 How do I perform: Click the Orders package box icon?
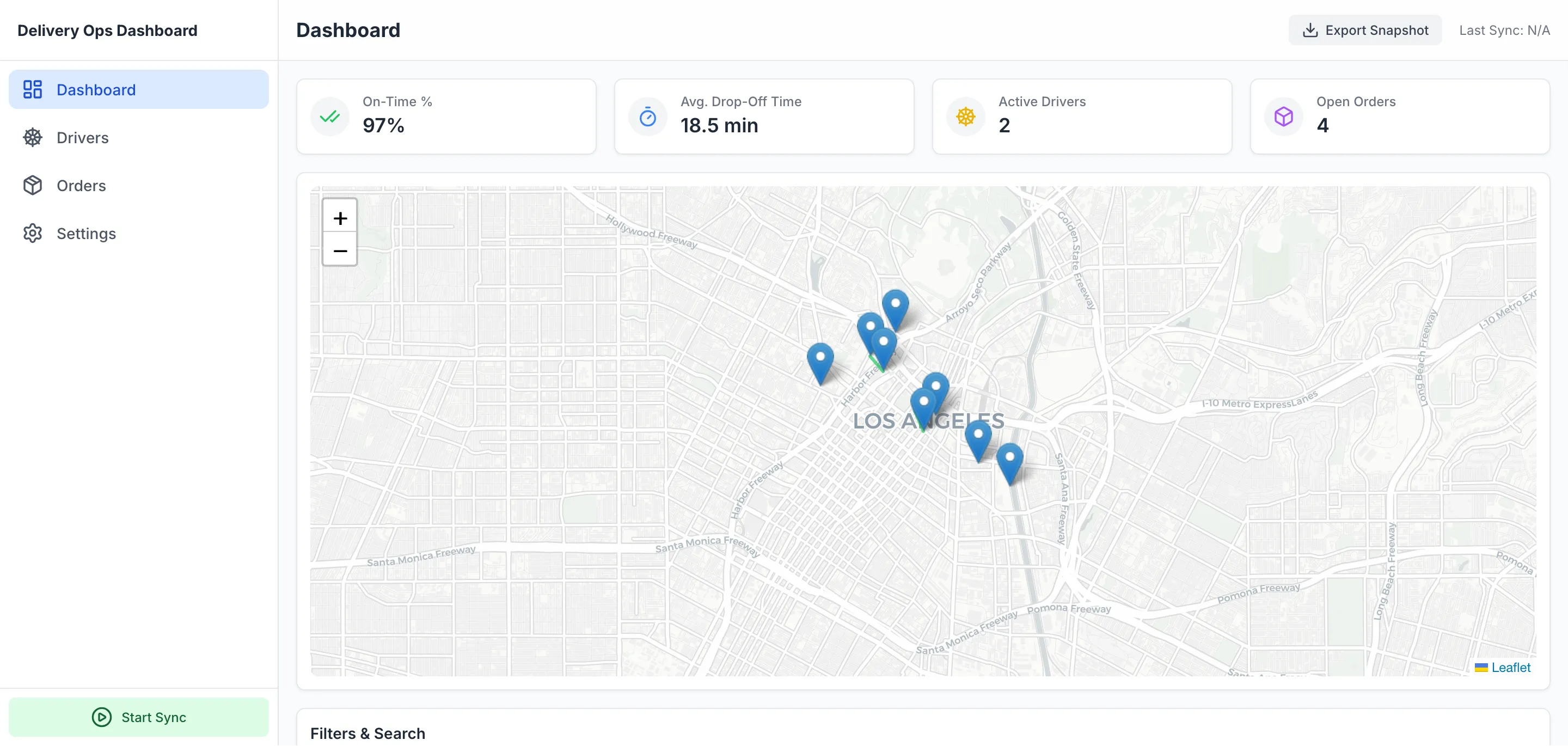click(32, 185)
